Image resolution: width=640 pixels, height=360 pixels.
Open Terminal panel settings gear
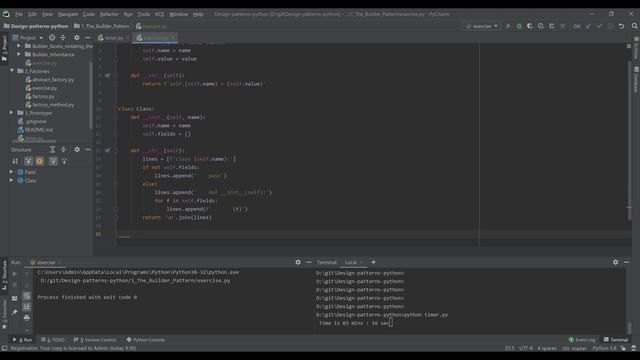[616, 262]
